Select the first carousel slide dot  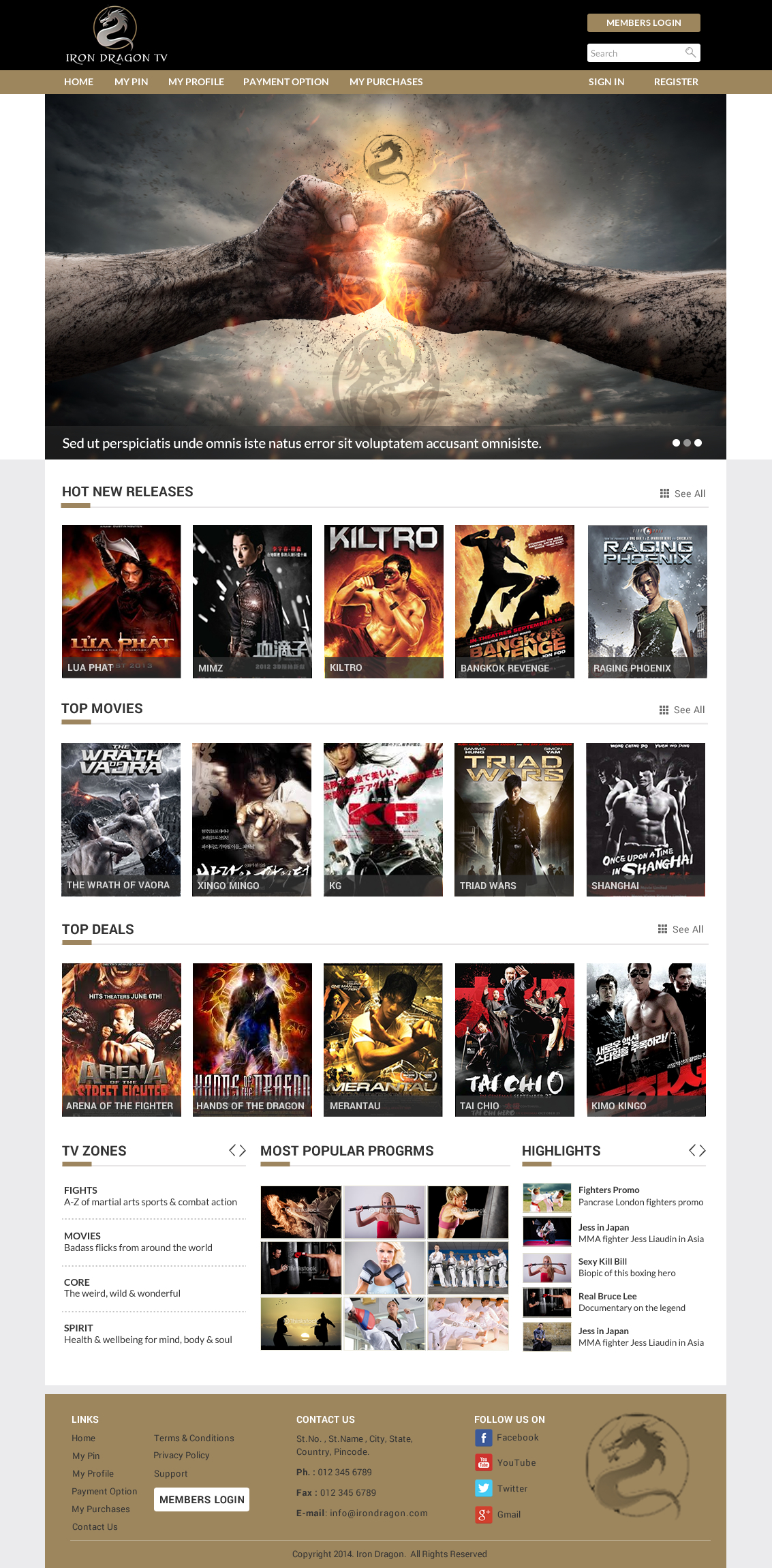click(x=676, y=443)
